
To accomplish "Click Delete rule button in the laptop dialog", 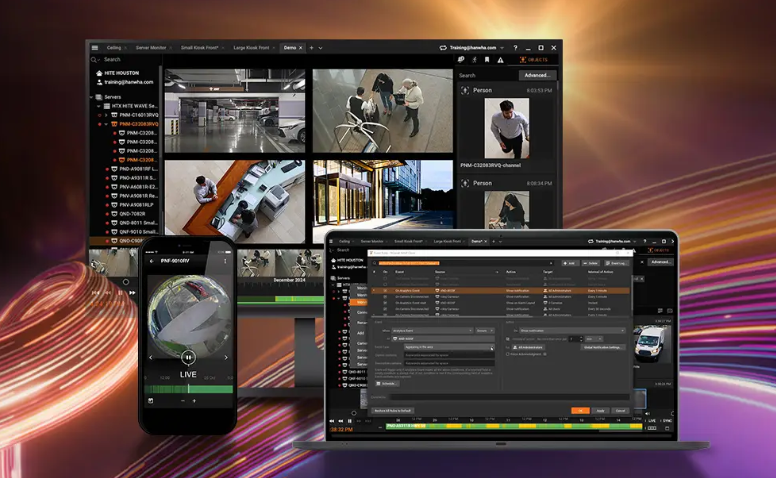I will click(x=591, y=263).
